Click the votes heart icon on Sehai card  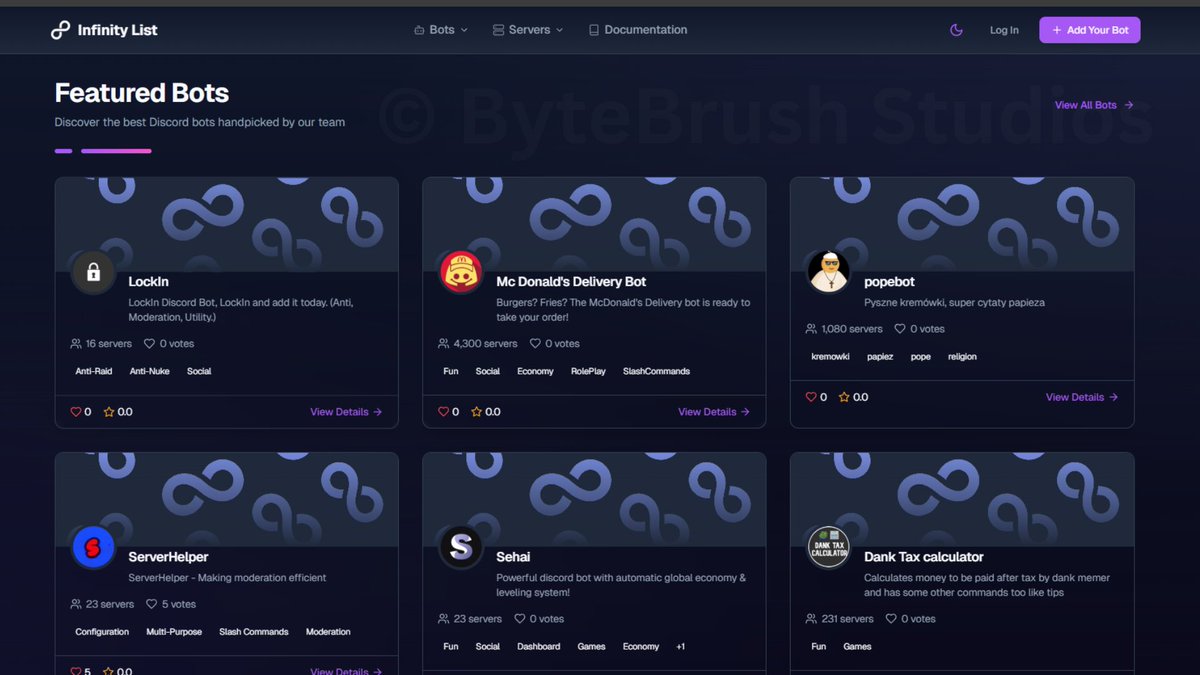point(520,619)
